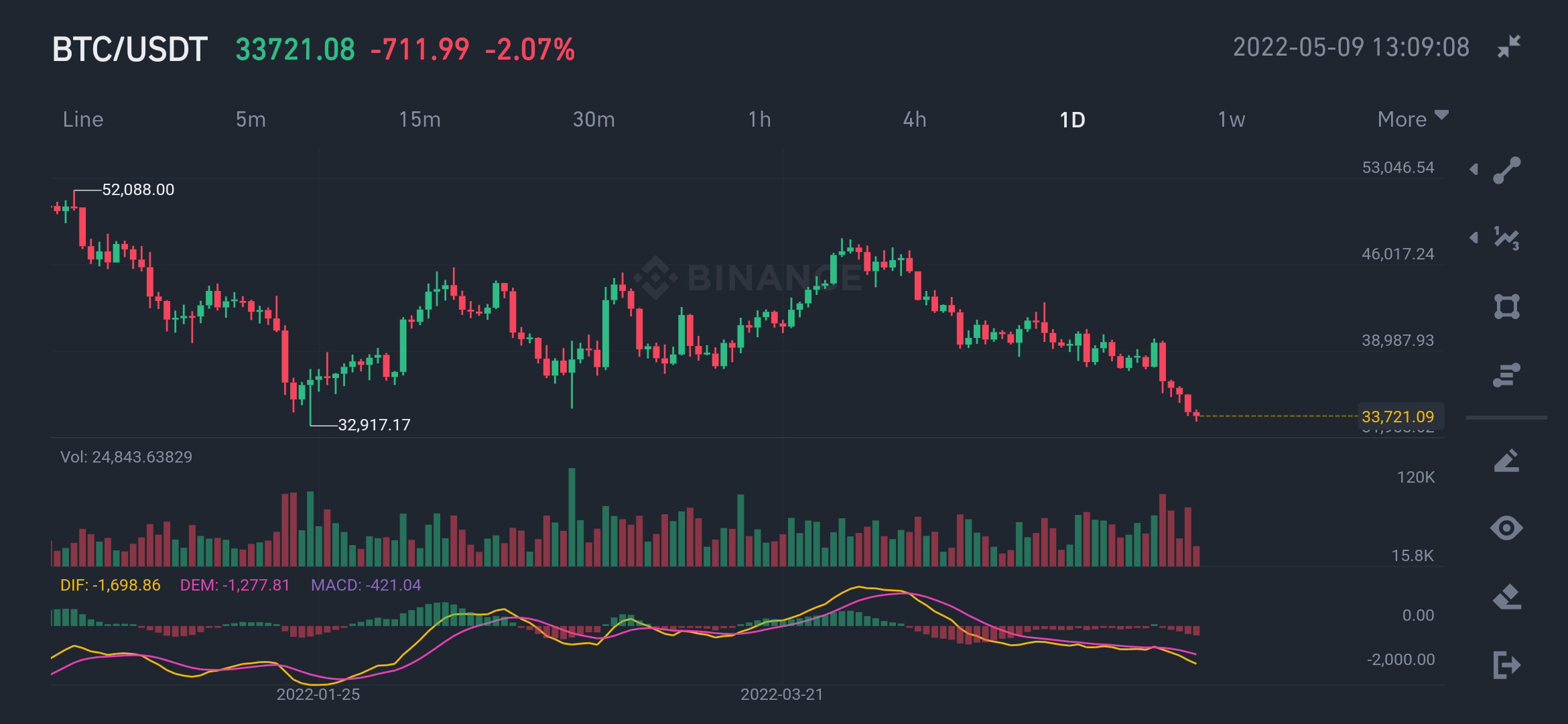Screen dimensions: 1568x724
Task: Click the 33,721.09 current price label
Action: coord(1398,417)
